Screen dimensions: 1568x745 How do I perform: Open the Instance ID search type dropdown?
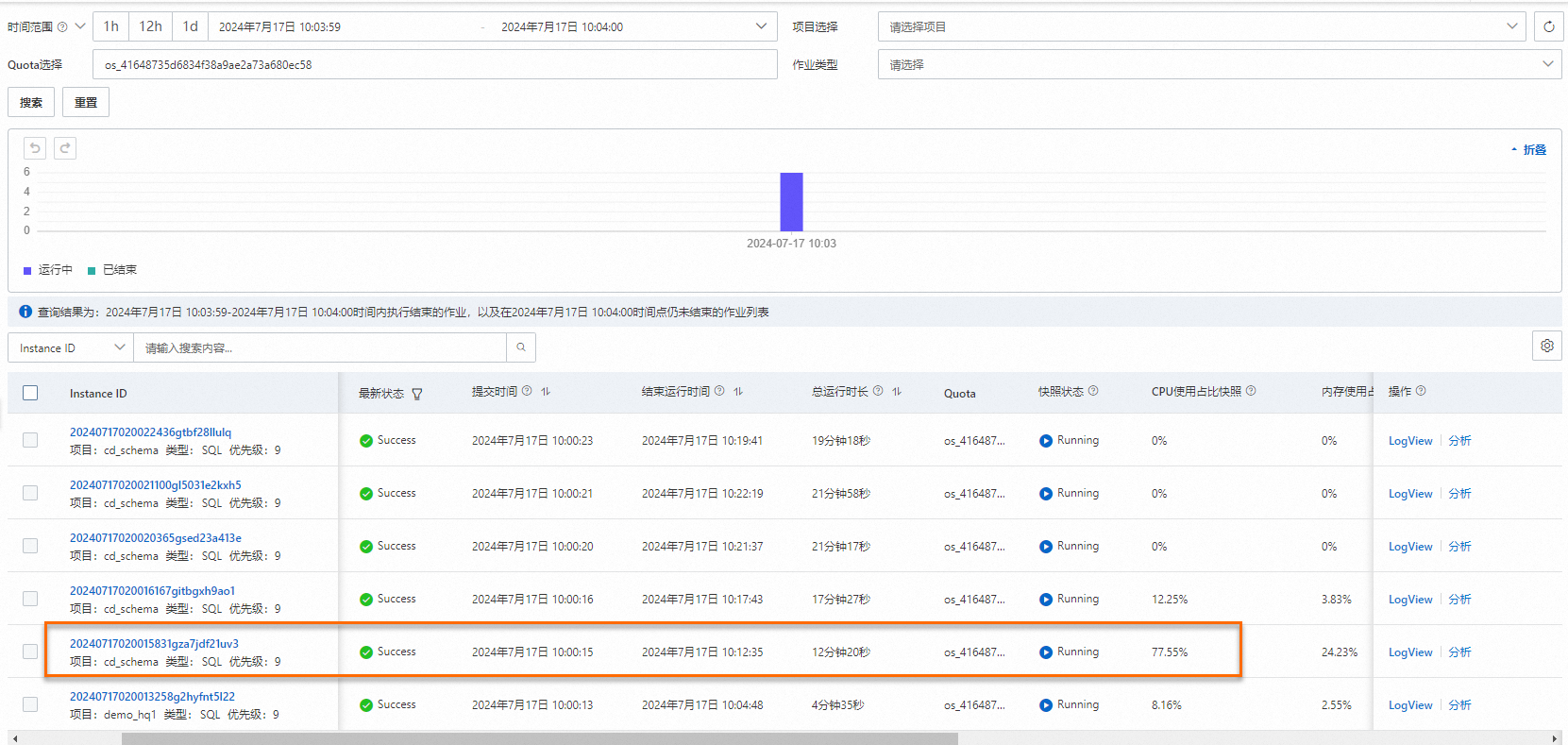[71, 347]
